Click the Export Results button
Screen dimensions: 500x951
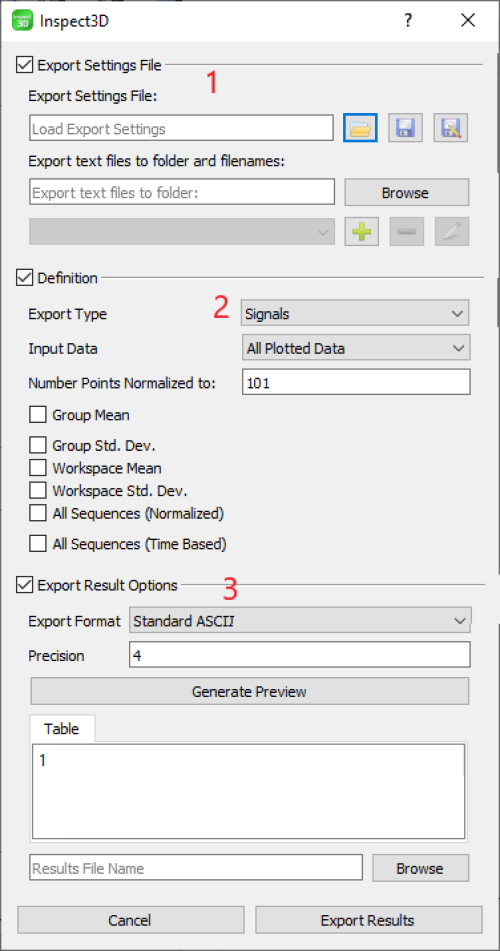(368, 920)
